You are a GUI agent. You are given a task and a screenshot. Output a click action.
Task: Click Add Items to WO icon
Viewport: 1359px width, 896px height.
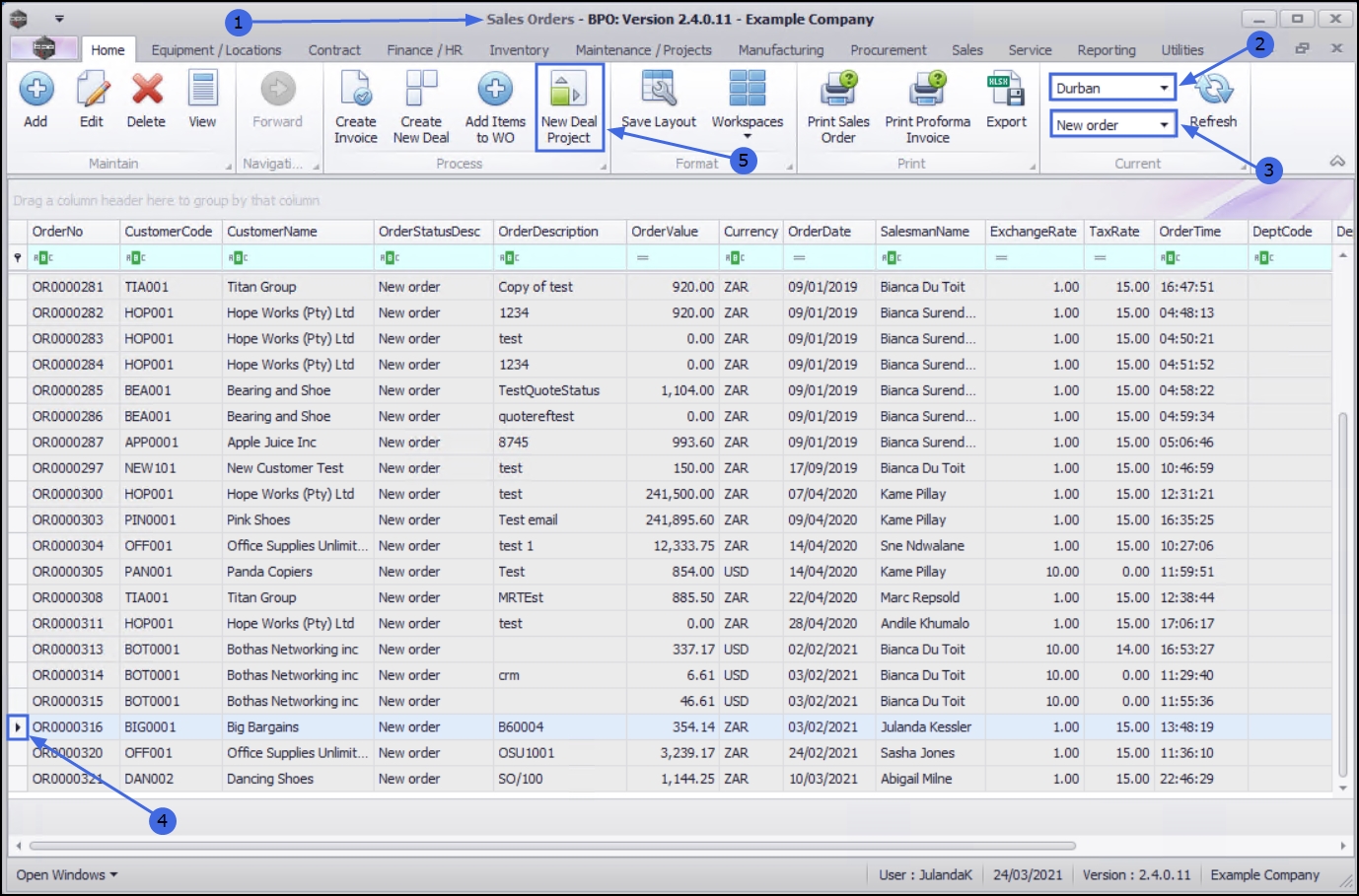495,90
